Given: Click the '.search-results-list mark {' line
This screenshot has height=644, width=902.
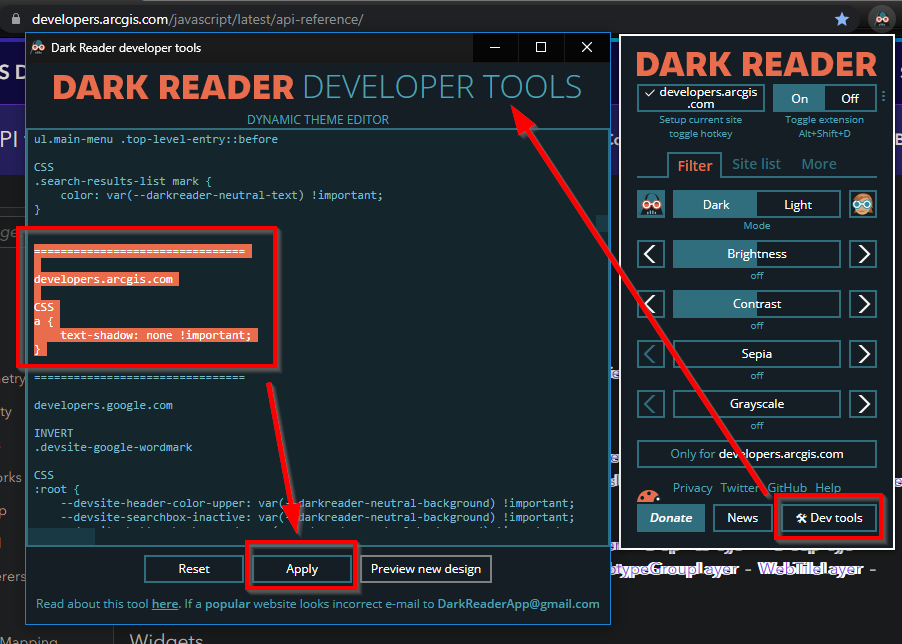Looking at the screenshot, I should (123, 181).
